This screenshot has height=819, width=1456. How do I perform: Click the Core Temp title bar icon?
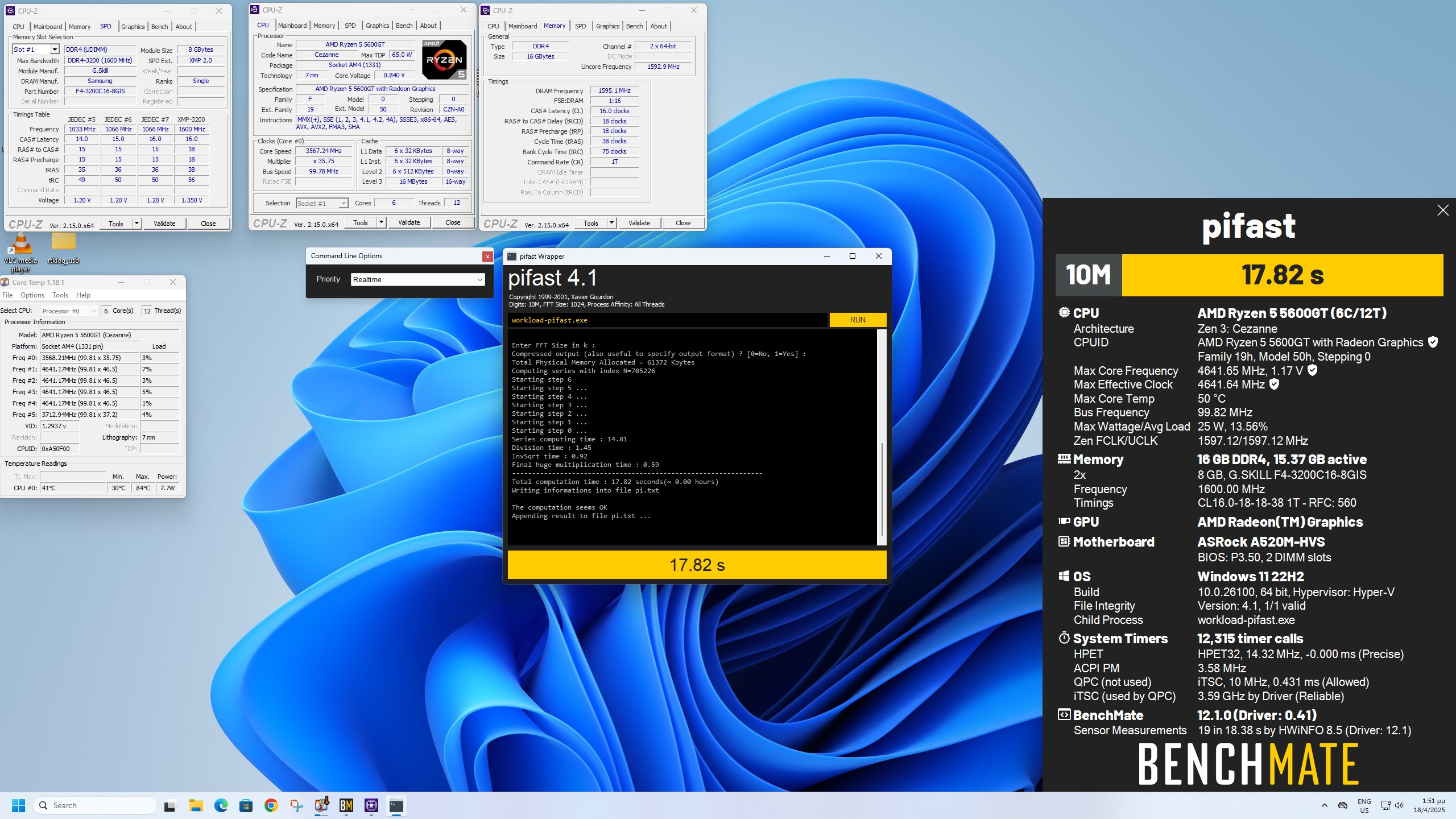coord(5,282)
